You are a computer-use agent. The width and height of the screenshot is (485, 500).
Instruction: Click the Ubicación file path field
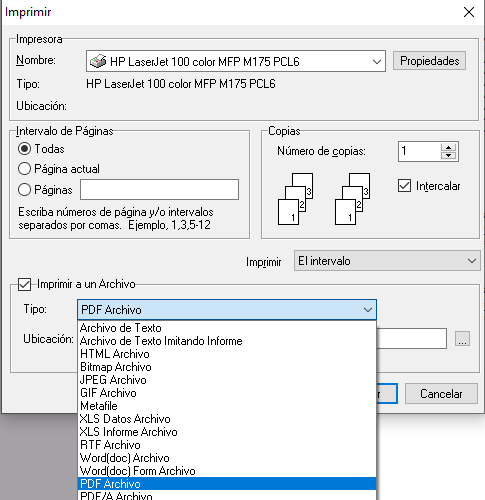412,339
